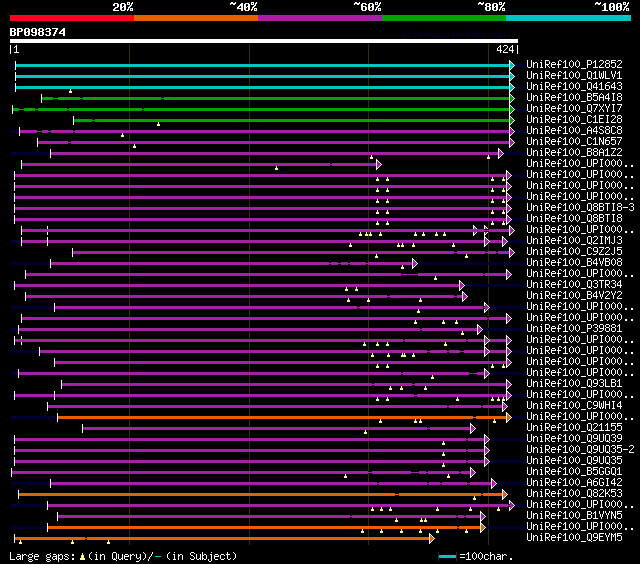
Task: Select the UniRef100_P39881 label
Action: [574, 329]
